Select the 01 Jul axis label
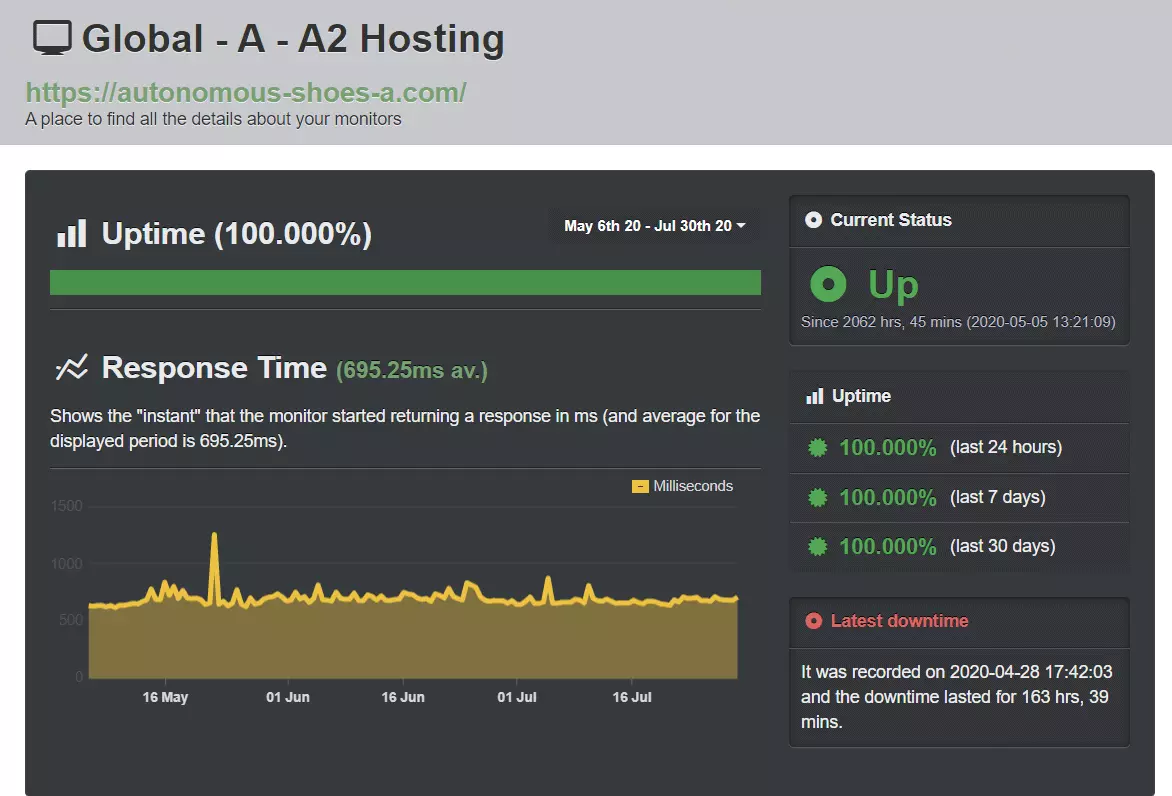Viewport: 1172px width, 796px height. [x=516, y=697]
